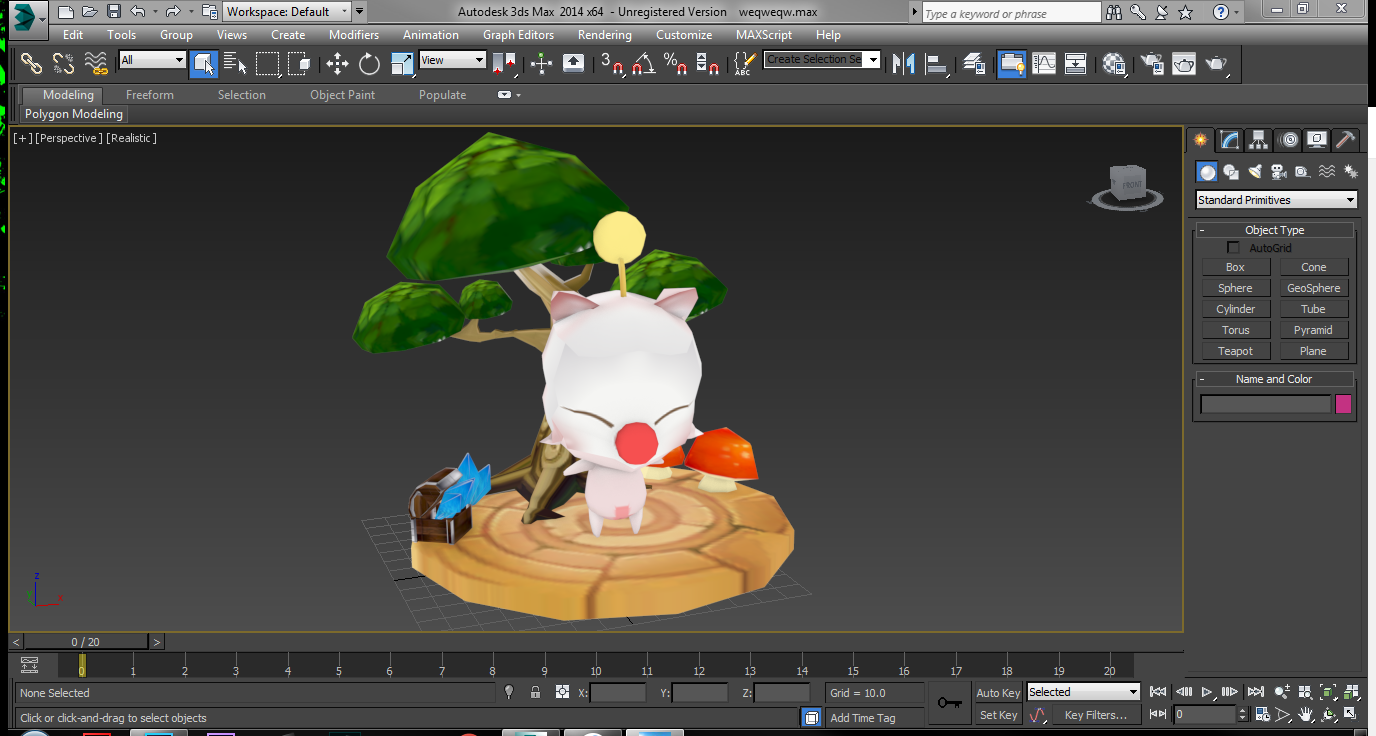This screenshot has height=736, width=1376.
Task: Toggle Set Key mode
Action: click(998, 715)
